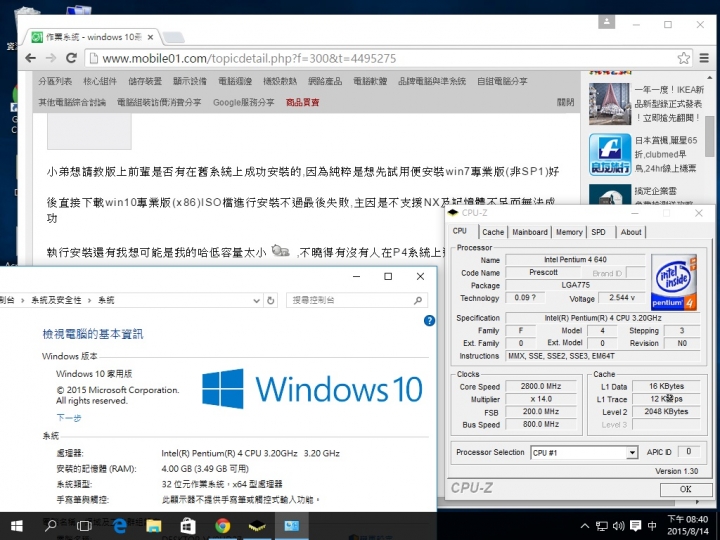
Task: Click the Control Panel search field
Action: point(357,300)
